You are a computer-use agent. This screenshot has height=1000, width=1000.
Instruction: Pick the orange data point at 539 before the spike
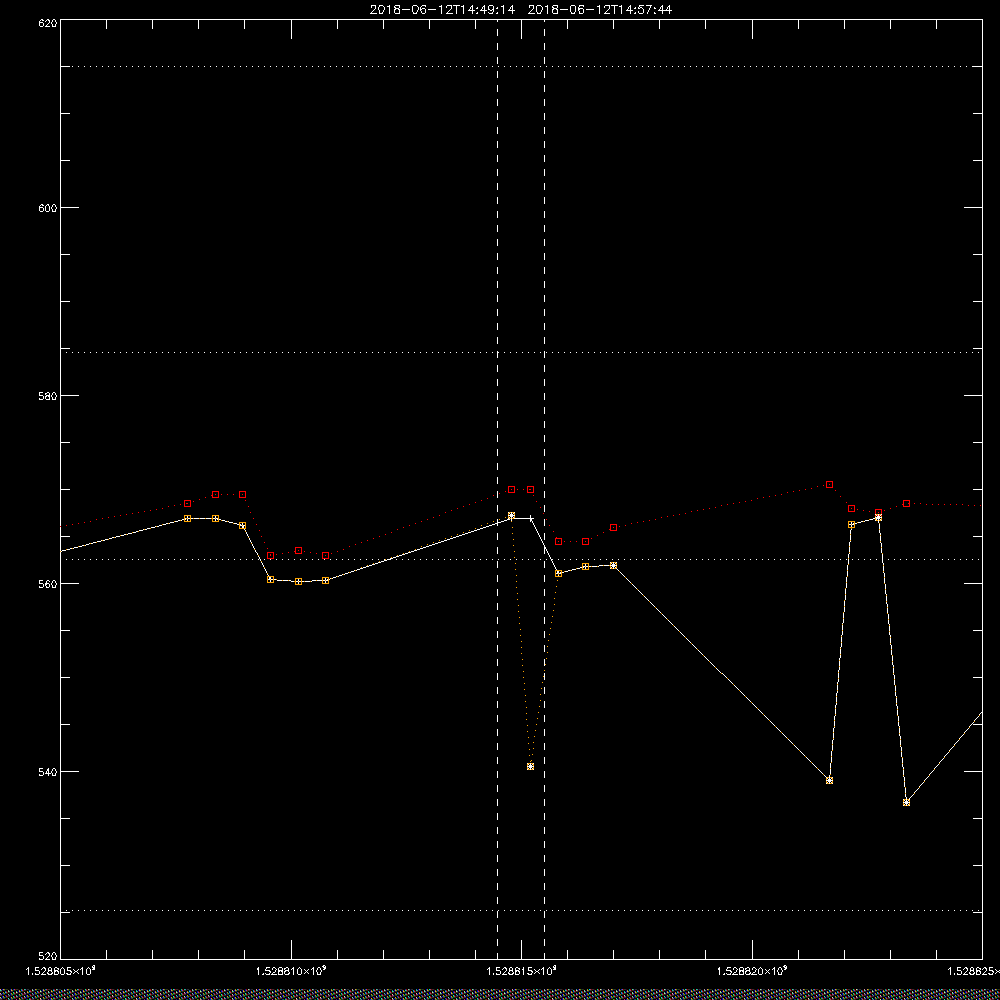tap(829, 781)
